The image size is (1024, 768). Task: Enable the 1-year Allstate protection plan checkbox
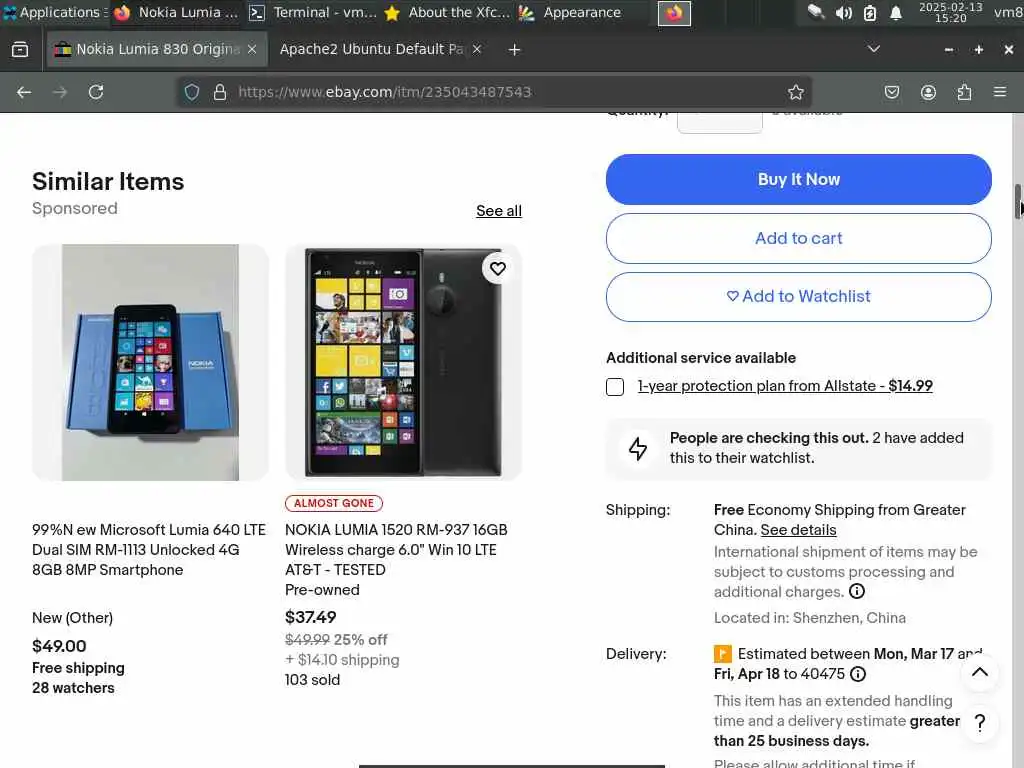pos(615,387)
